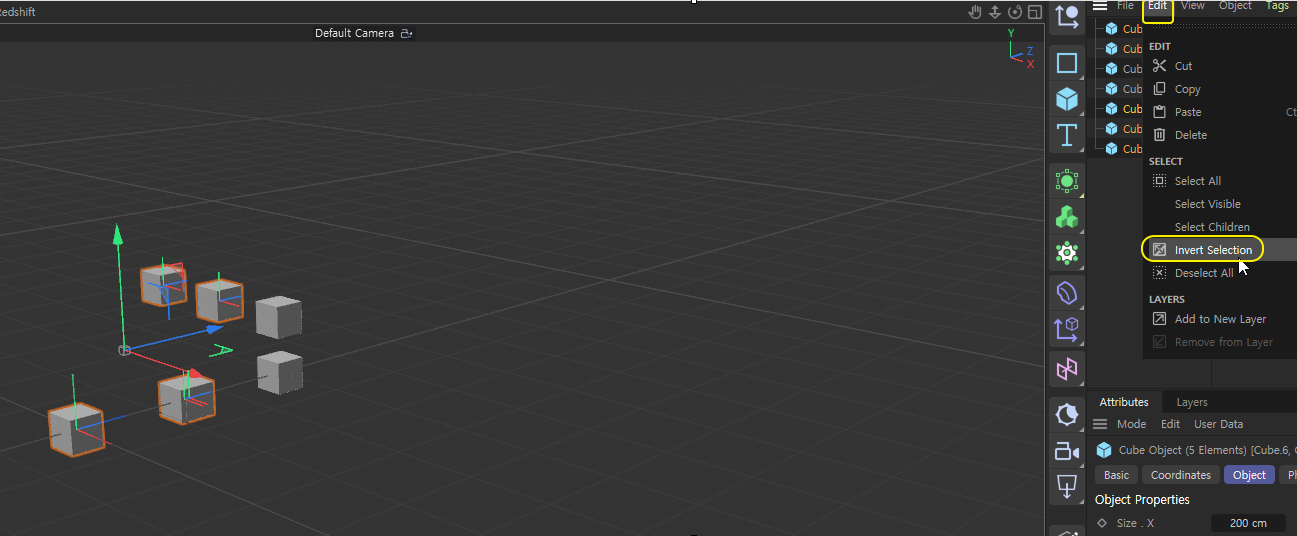Open the Attributes Mode menu
The image size is (1297, 536).
pos(1131,424)
